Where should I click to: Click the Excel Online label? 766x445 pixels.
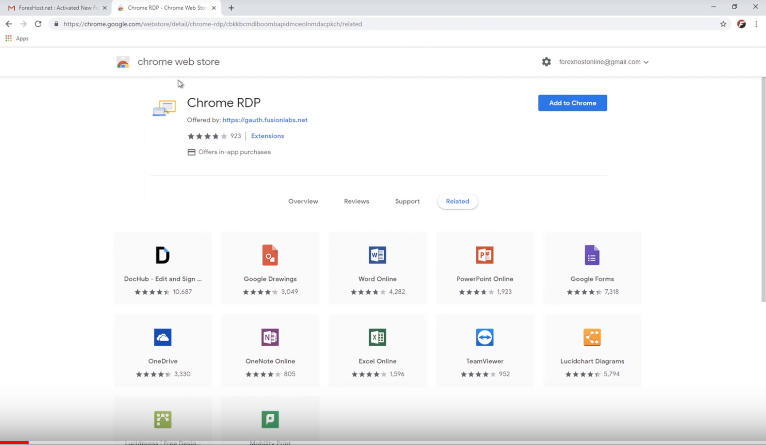[377, 361]
